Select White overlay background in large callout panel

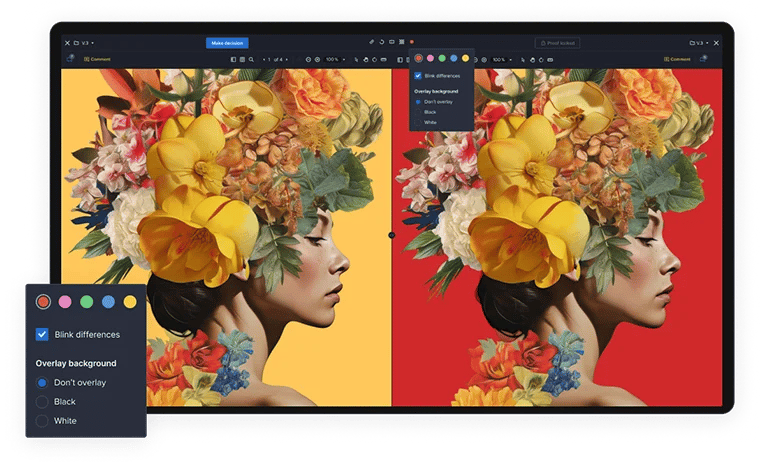coord(42,421)
